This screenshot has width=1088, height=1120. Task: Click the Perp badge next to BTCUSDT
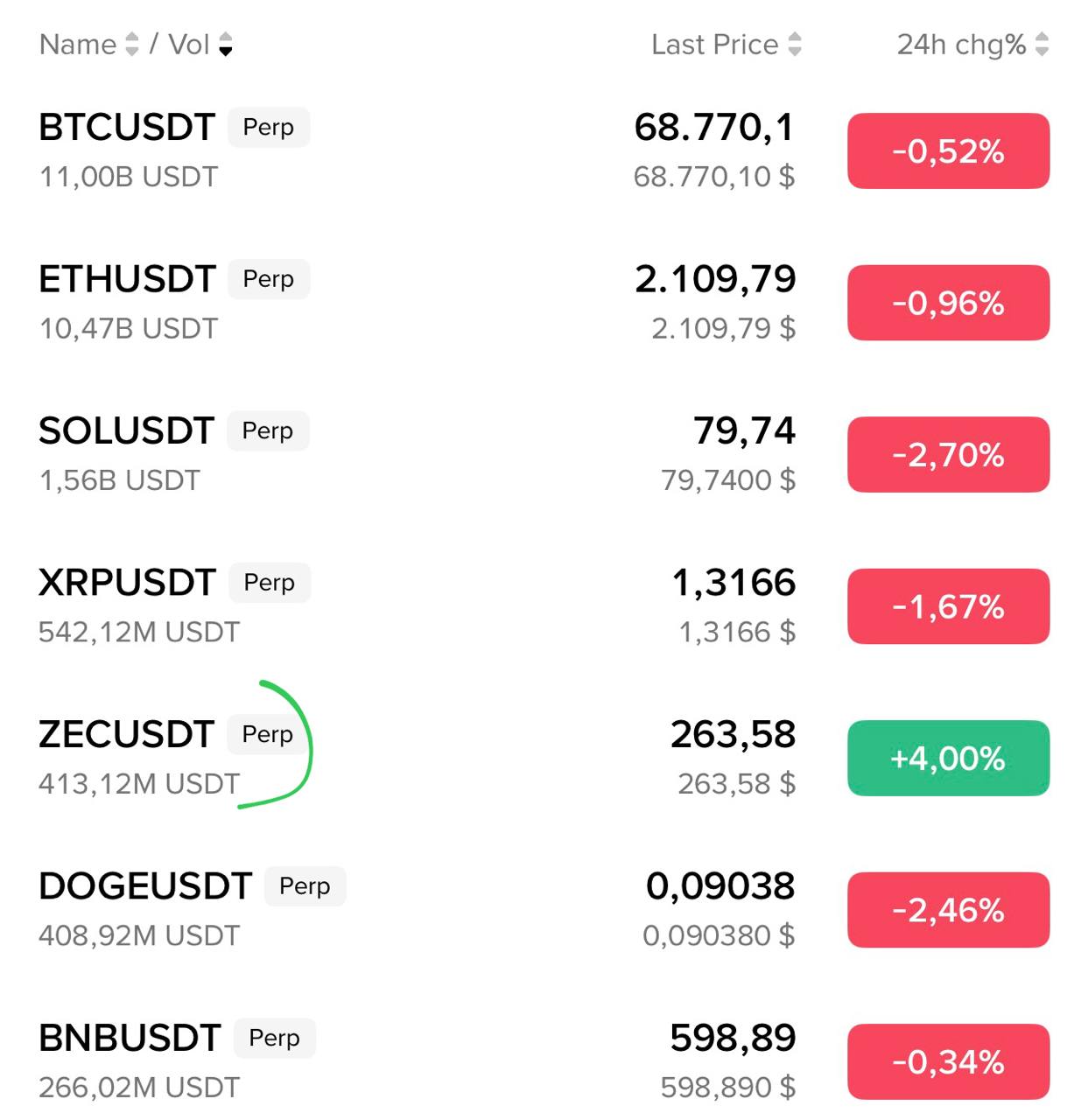pos(268,128)
